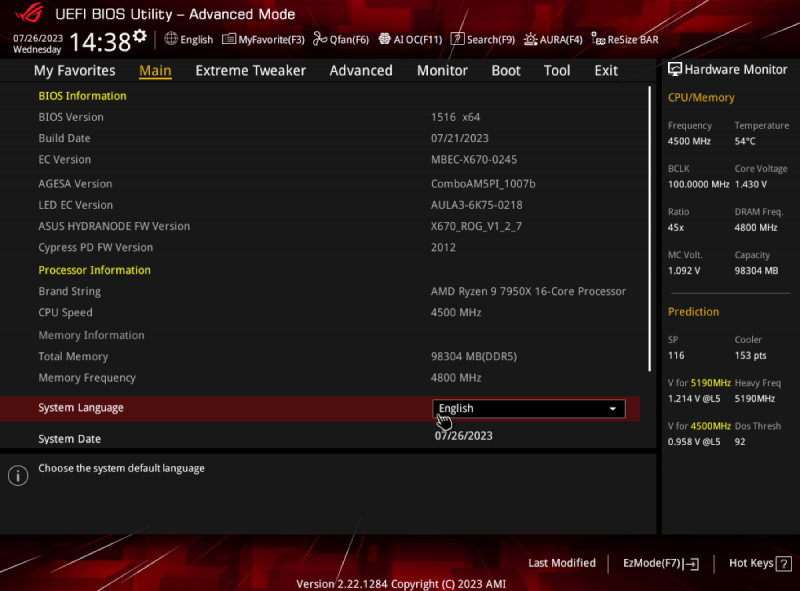
Task: Click the Prediction heading
Action: click(693, 312)
